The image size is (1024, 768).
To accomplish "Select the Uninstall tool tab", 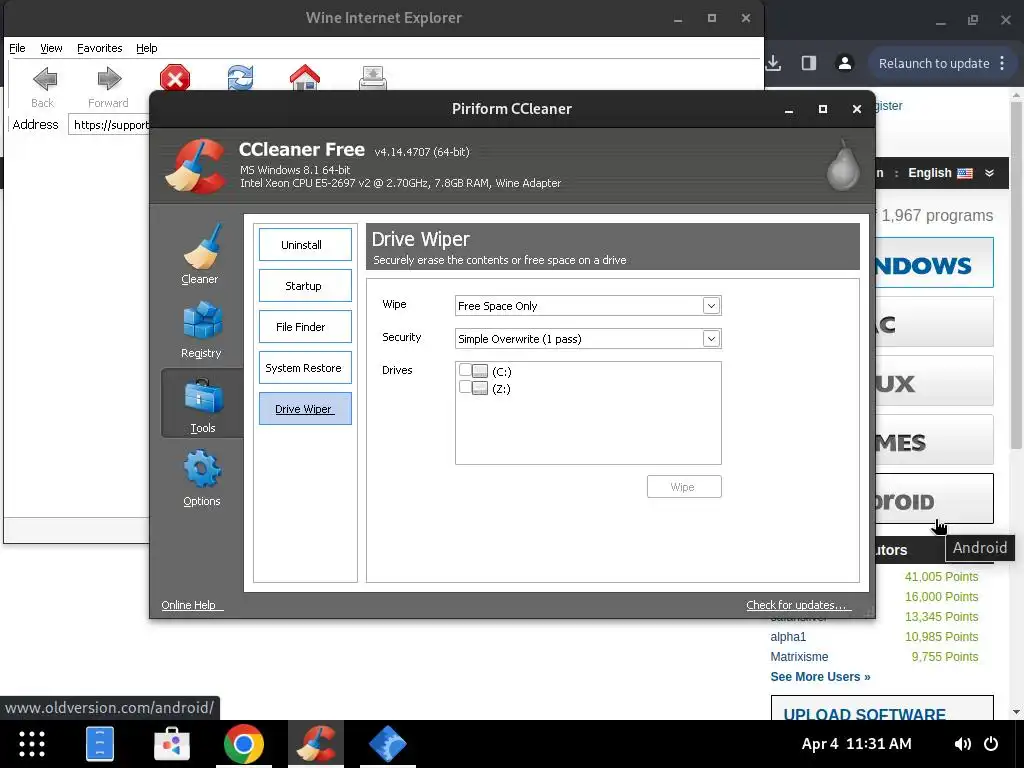I will 305,244.
